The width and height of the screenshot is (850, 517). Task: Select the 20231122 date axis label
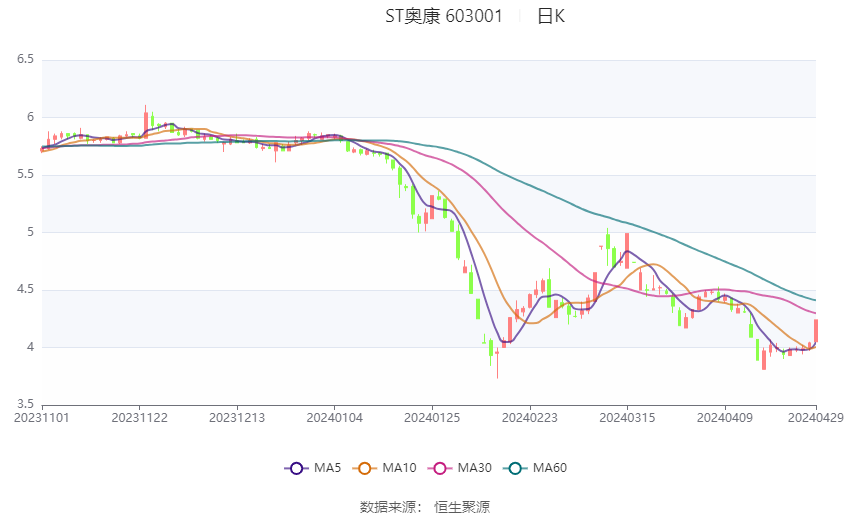click(x=139, y=418)
